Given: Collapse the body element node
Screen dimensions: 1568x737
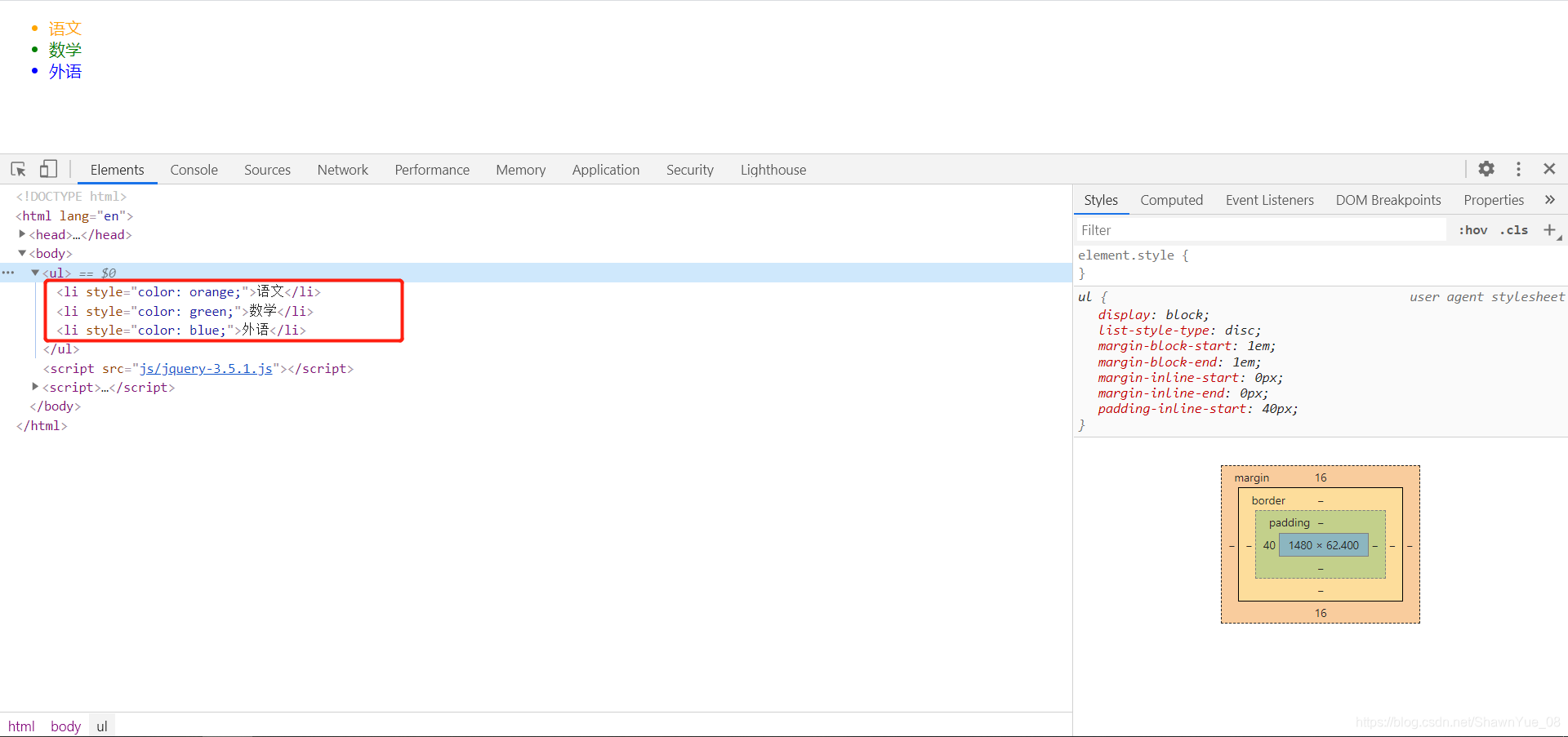Looking at the screenshot, I should pos(22,254).
